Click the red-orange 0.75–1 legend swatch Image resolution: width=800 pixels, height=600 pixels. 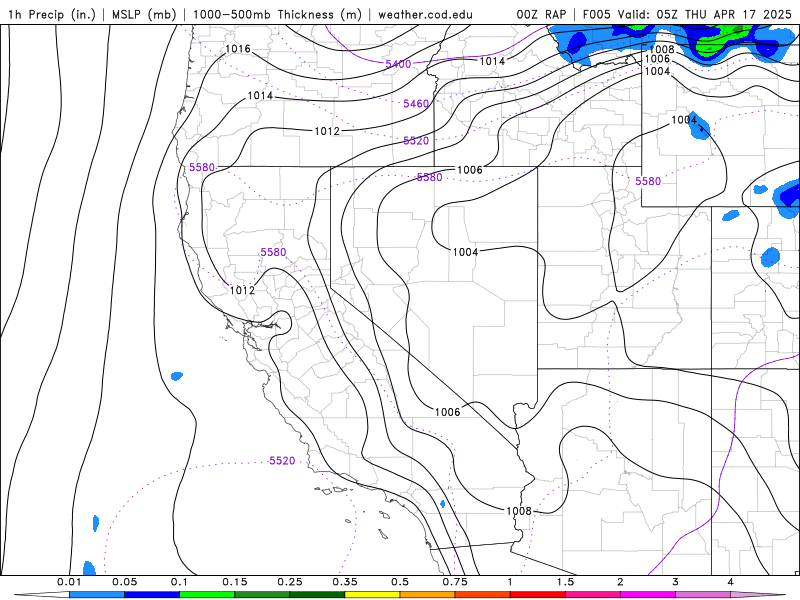click(x=483, y=595)
